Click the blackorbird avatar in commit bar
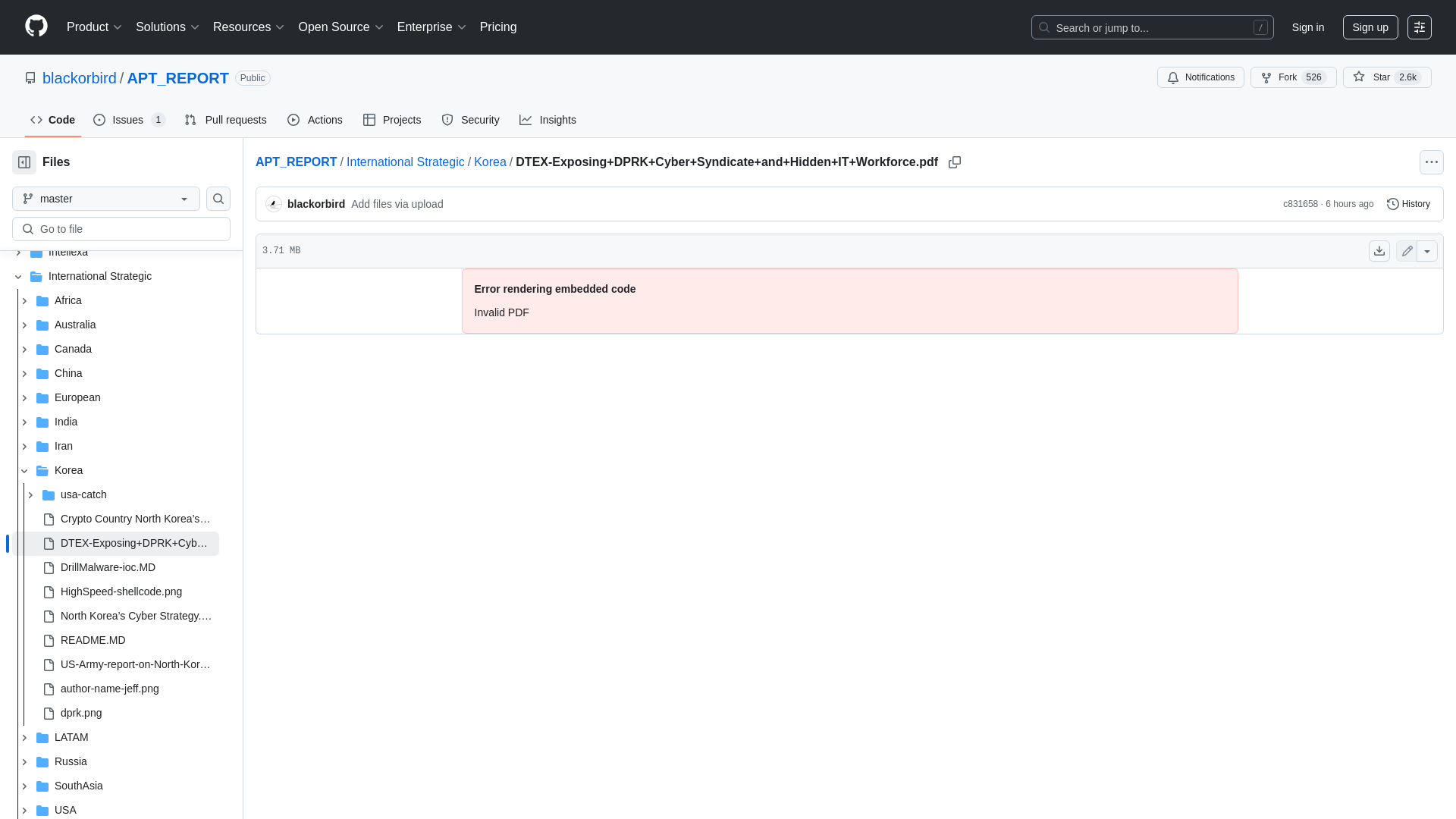This screenshot has width=1456, height=819. (274, 204)
